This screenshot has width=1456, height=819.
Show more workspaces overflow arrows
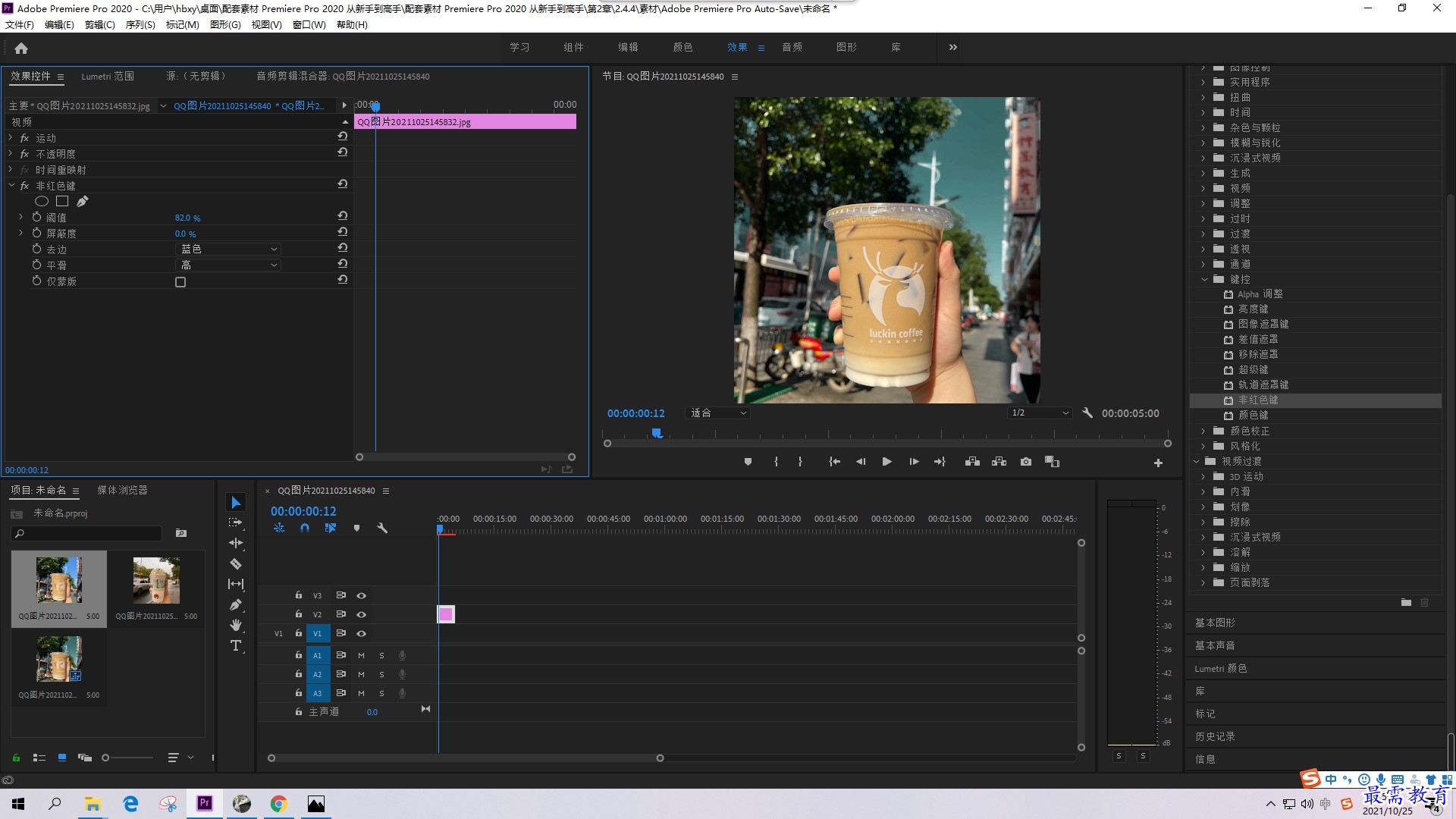pos(953,47)
